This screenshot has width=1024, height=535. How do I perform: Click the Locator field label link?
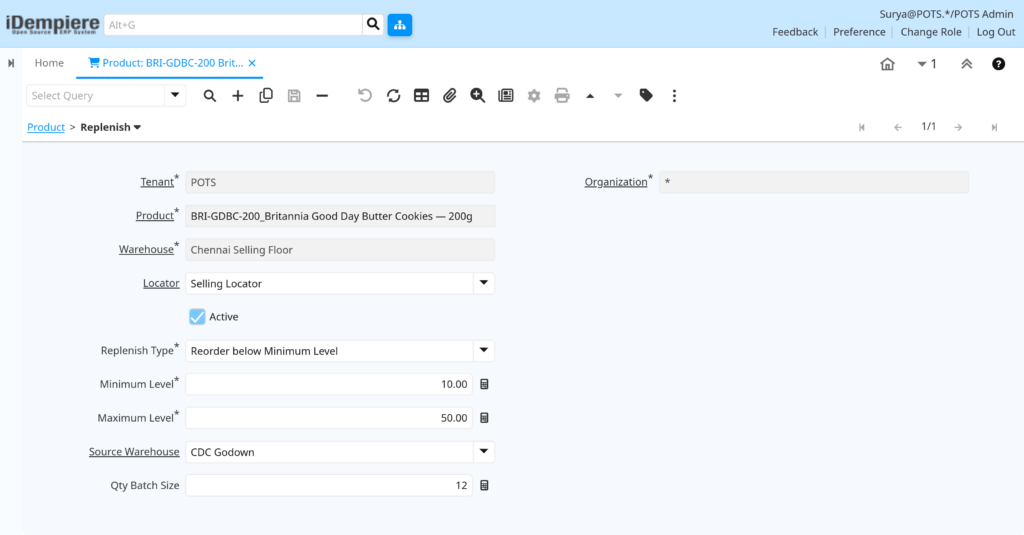pos(161,284)
